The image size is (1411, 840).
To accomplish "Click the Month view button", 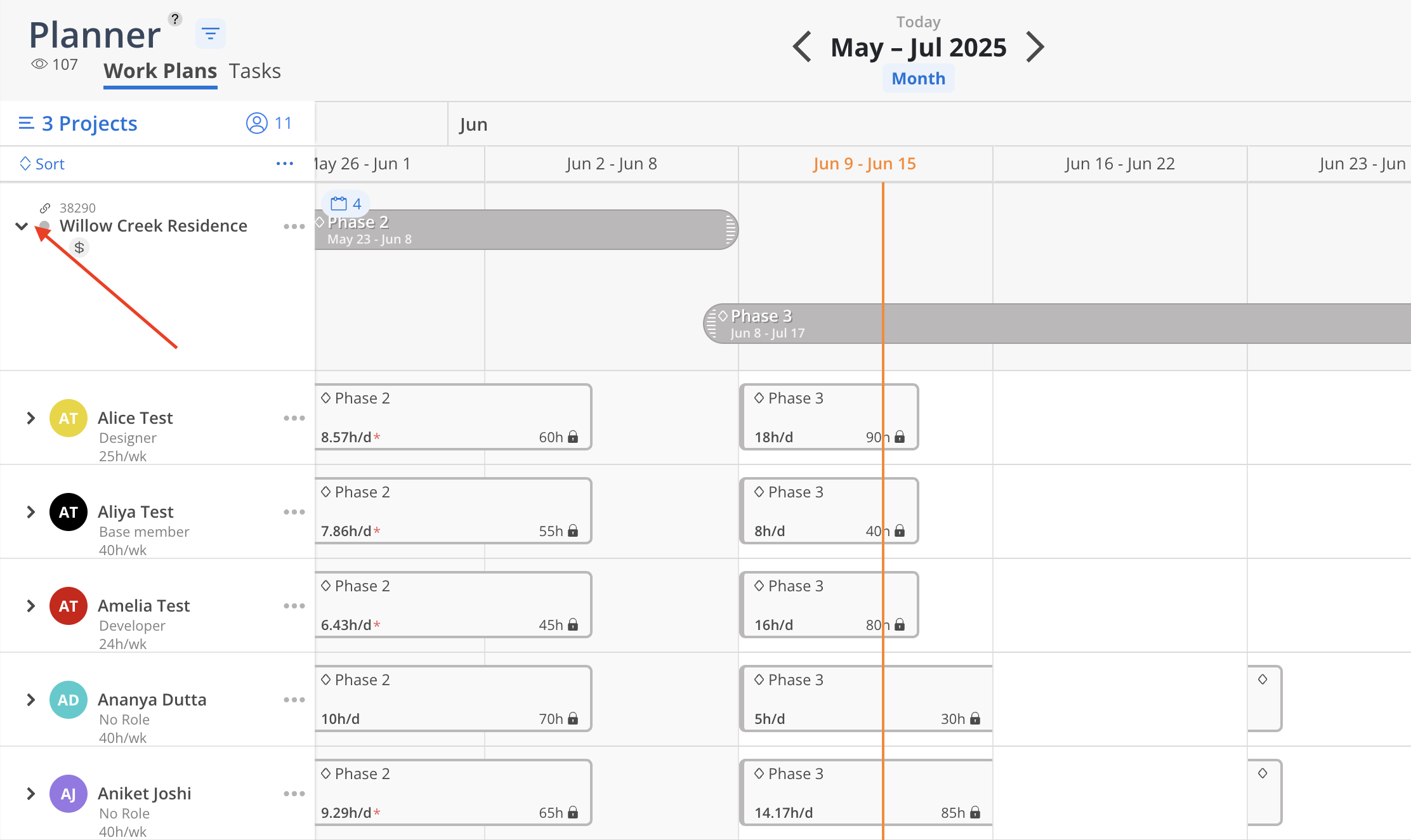I will click(918, 79).
